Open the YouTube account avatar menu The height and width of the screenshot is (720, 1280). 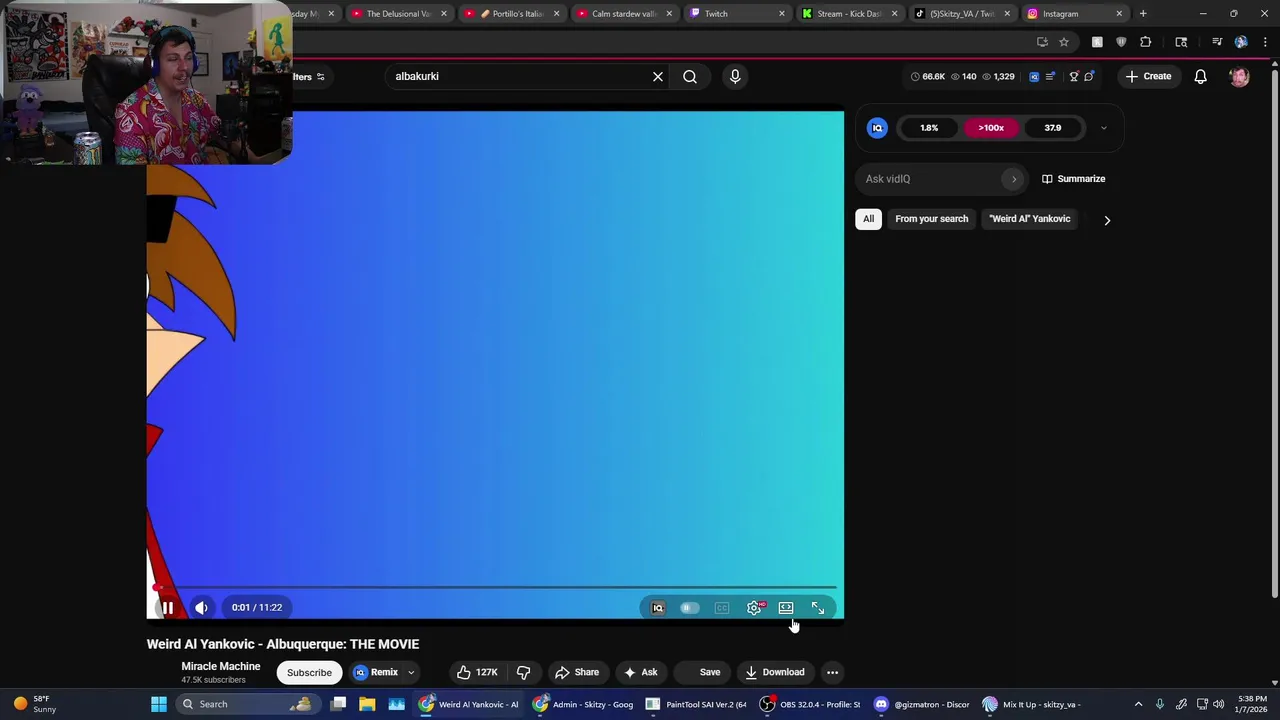[1240, 77]
